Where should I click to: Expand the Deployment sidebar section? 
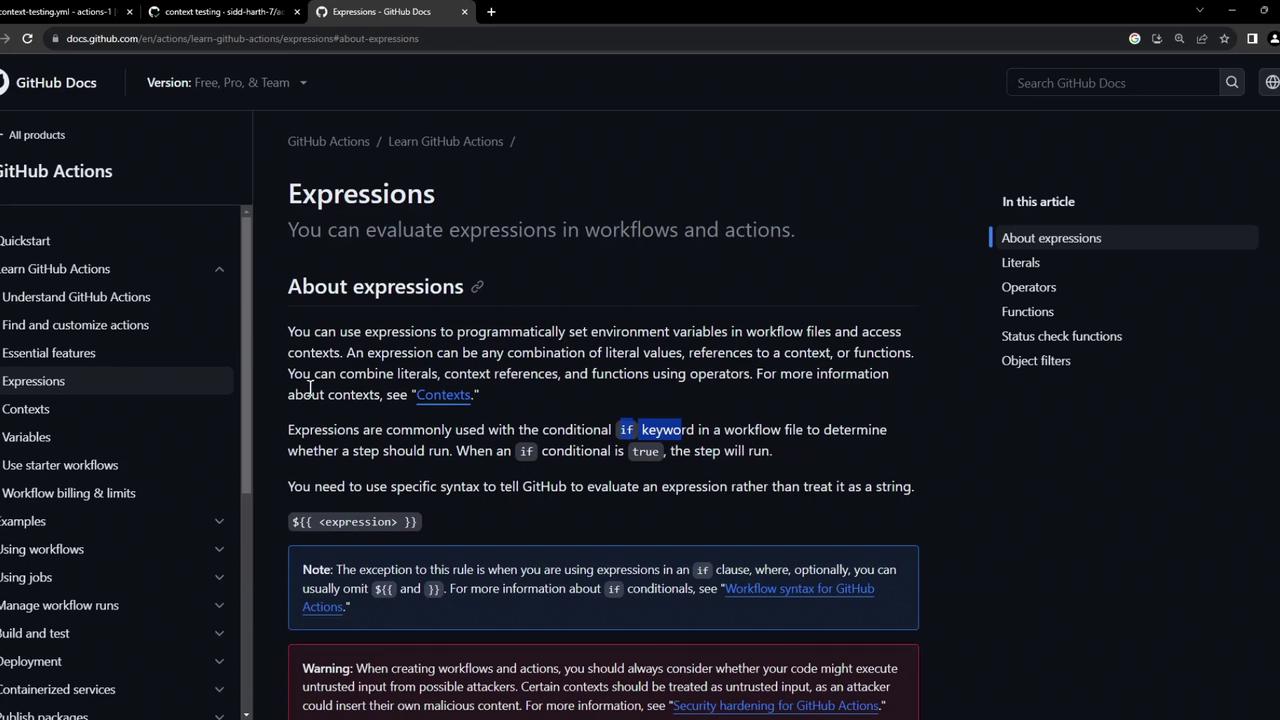click(219, 661)
